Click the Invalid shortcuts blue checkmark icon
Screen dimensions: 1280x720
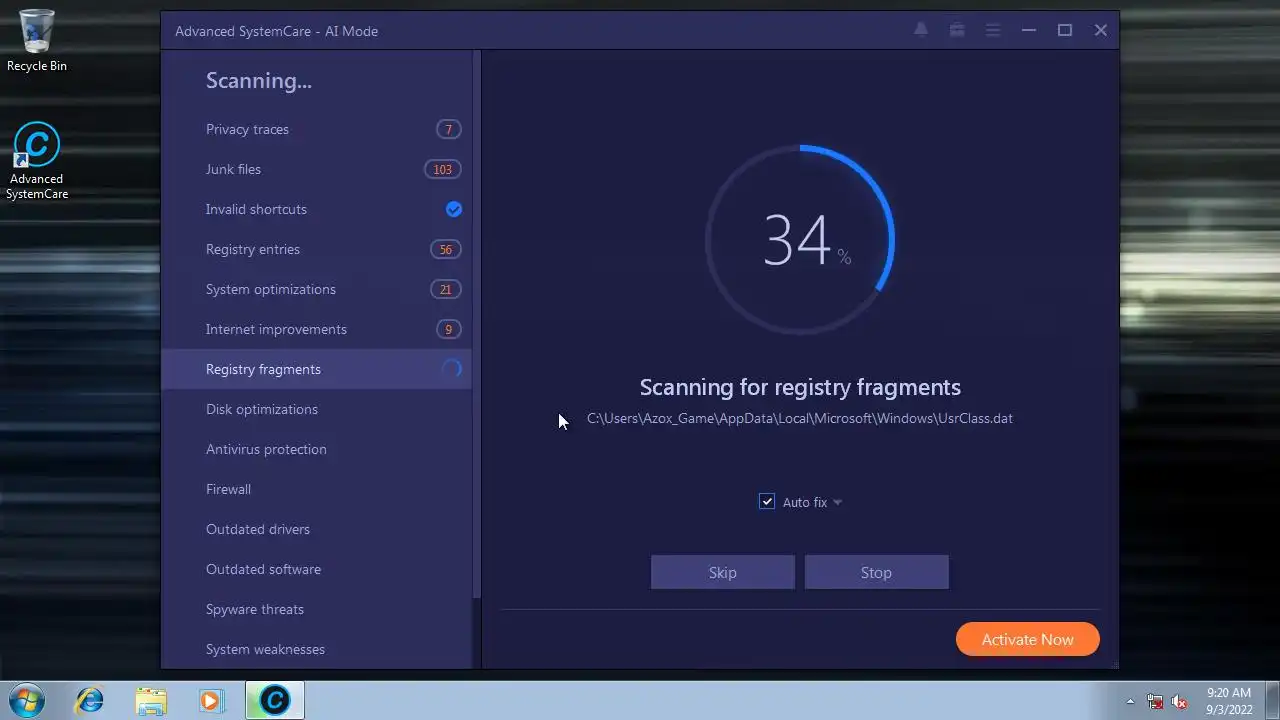[454, 209]
